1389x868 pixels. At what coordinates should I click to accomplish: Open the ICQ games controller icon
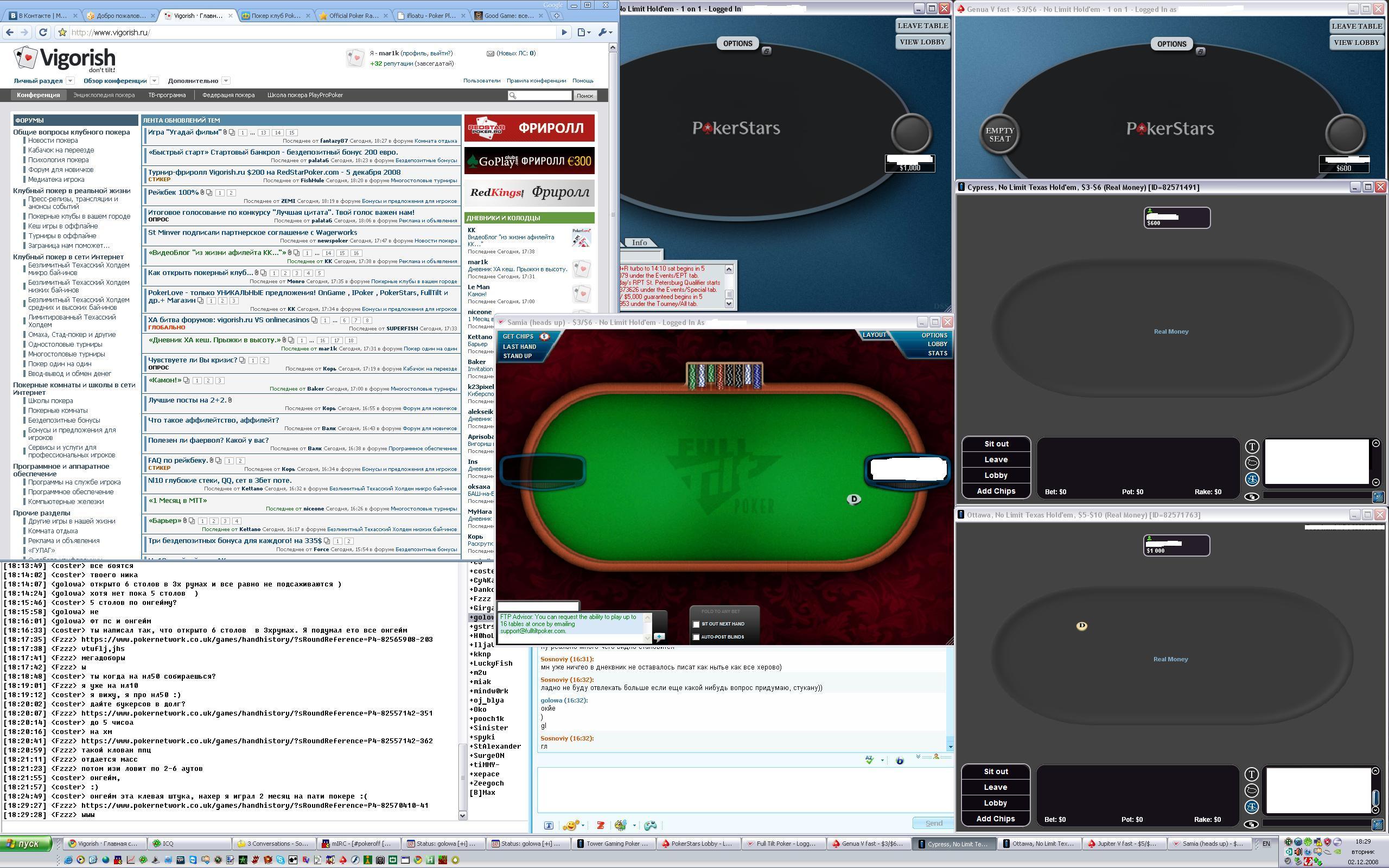[651, 825]
